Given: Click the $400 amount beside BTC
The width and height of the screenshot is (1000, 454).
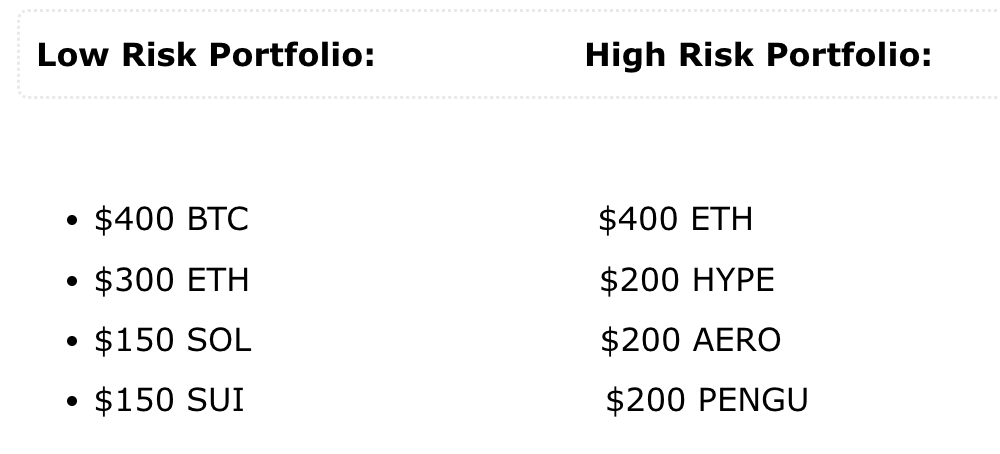Looking at the screenshot, I should [x=134, y=219].
